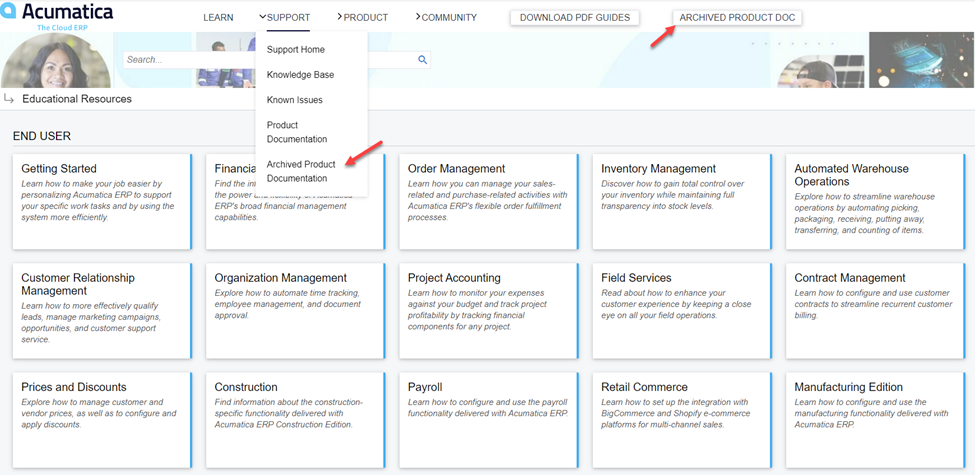Open the Organization Management card
Screen dimensions: 975x475
point(296,311)
